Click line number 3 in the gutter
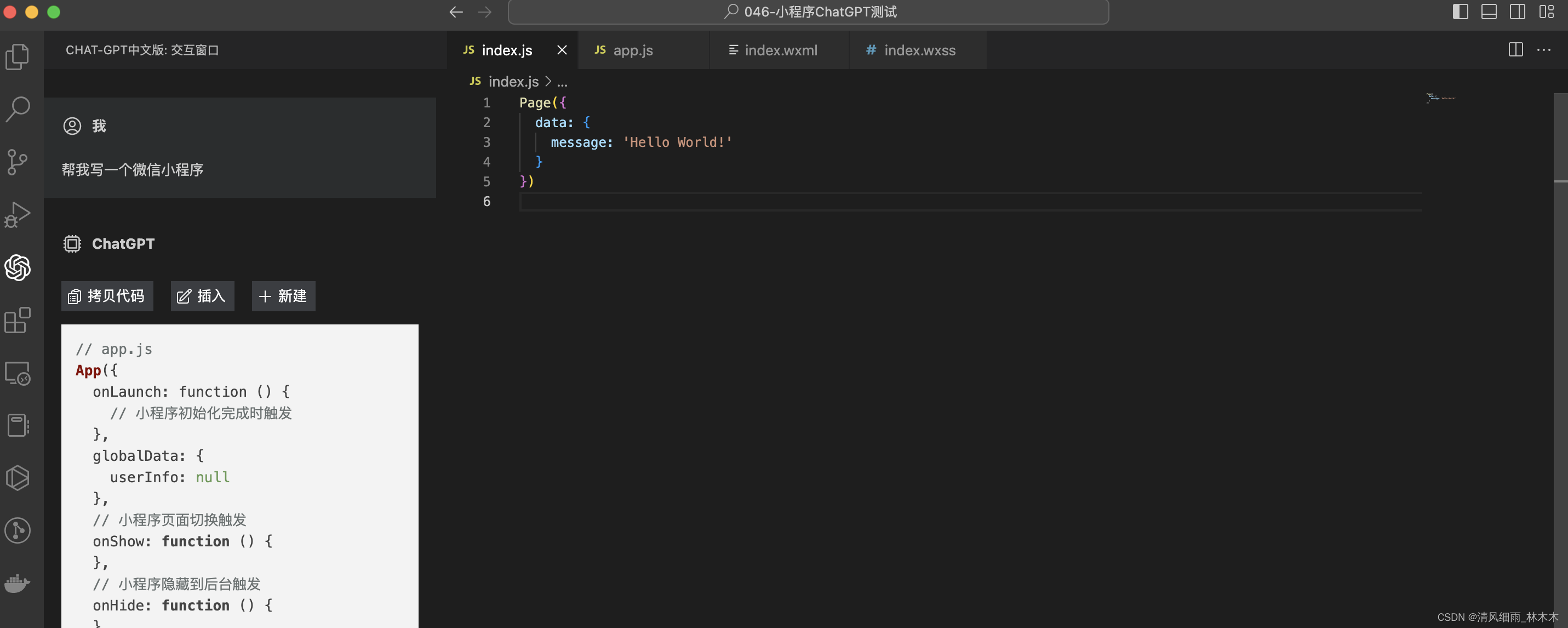1568x628 pixels. click(x=487, y=142)
